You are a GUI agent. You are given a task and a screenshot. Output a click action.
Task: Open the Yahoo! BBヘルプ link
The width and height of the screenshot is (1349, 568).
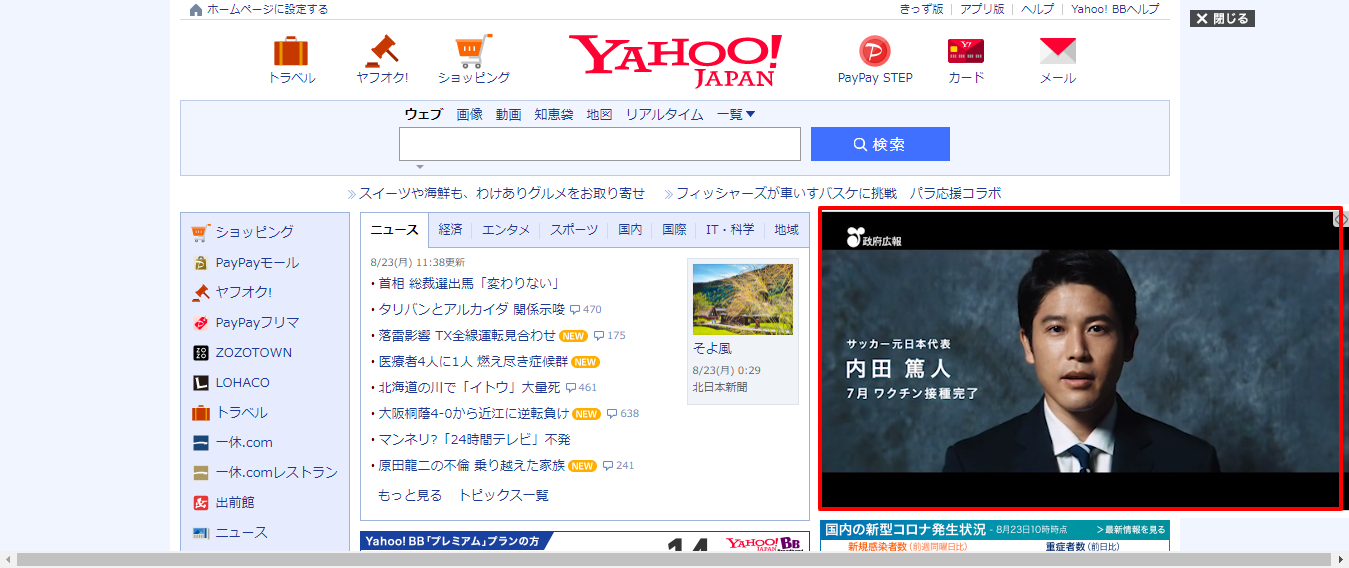(1115, 9)
